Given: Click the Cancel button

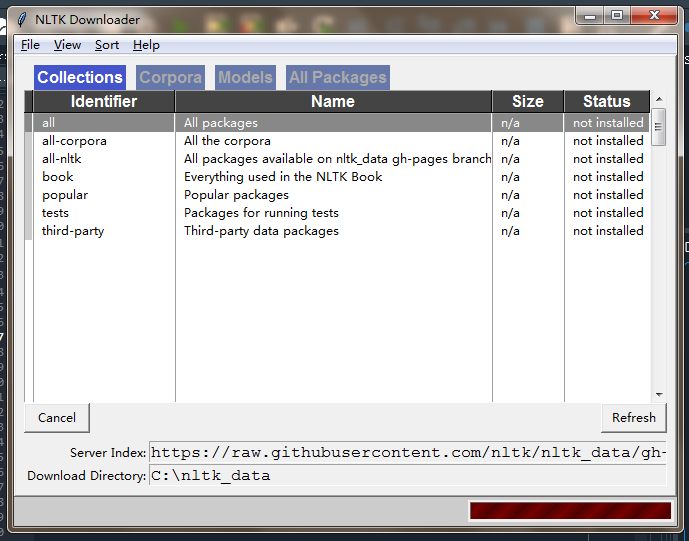Looking at the screenshot, I should click(x=57, y=418).
